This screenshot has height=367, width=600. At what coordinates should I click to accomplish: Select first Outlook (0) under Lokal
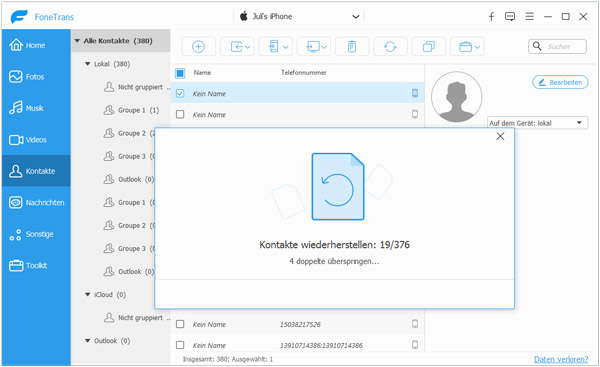[129, 179]
